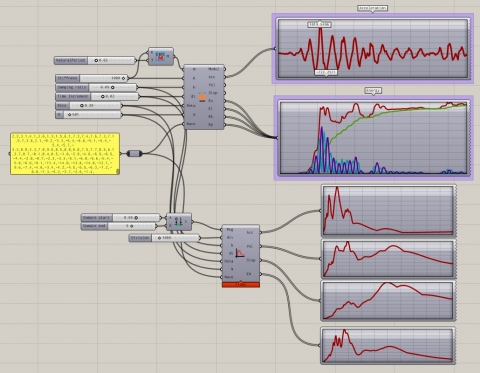Click the Wave input of lower spectrum component
Image resolution: width=480 pixels, height=373 pixels.
click(x=229, y=277)
